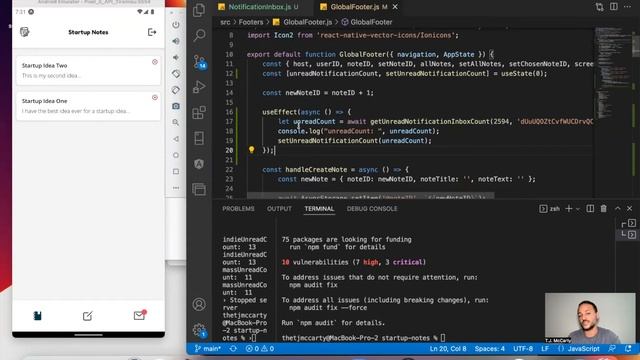This screenshot has height=360, width=640.
Task: Click line number 16 in the gutter
Action: pos(229,112)
